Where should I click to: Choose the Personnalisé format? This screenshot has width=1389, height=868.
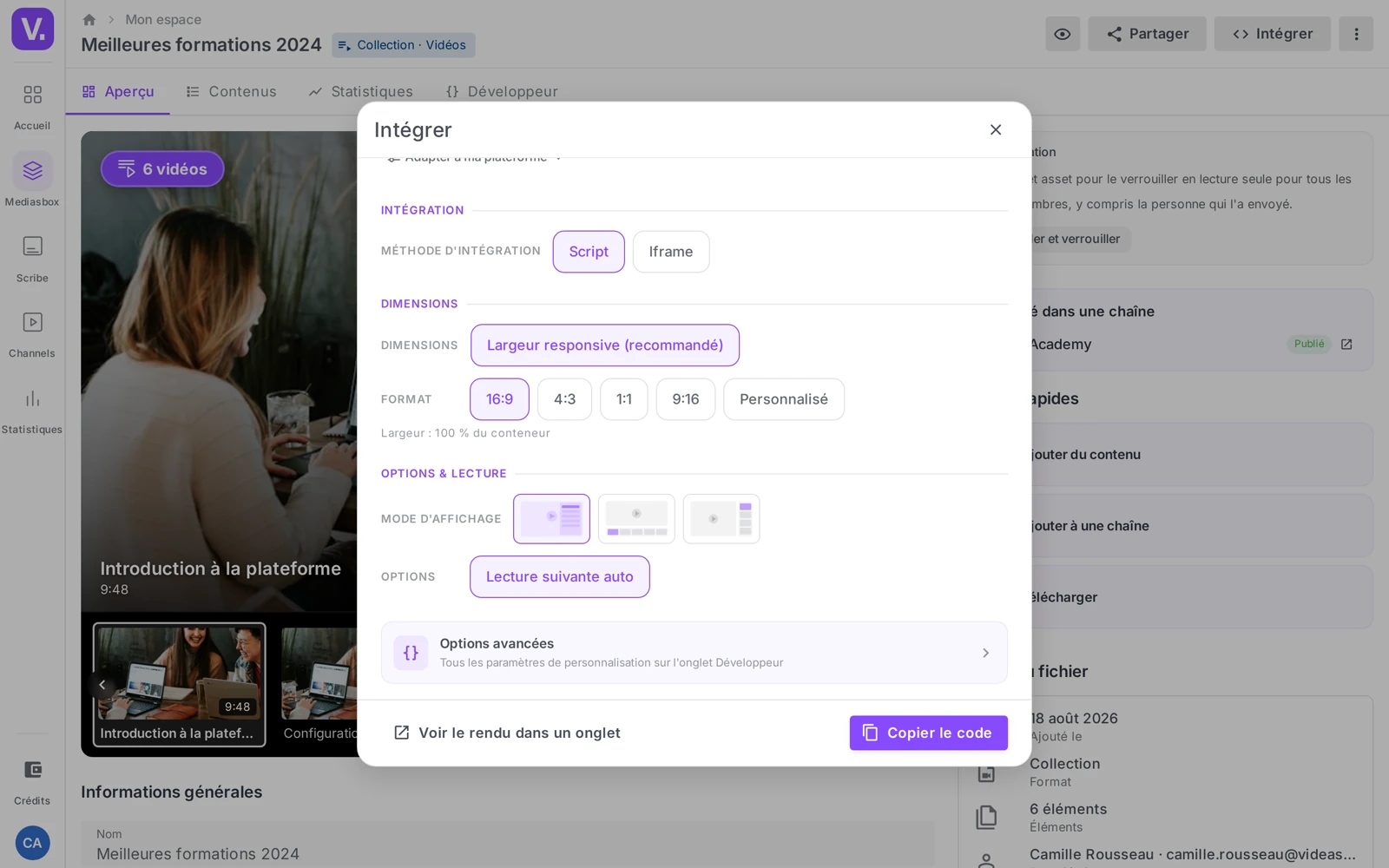pos(784,399)
